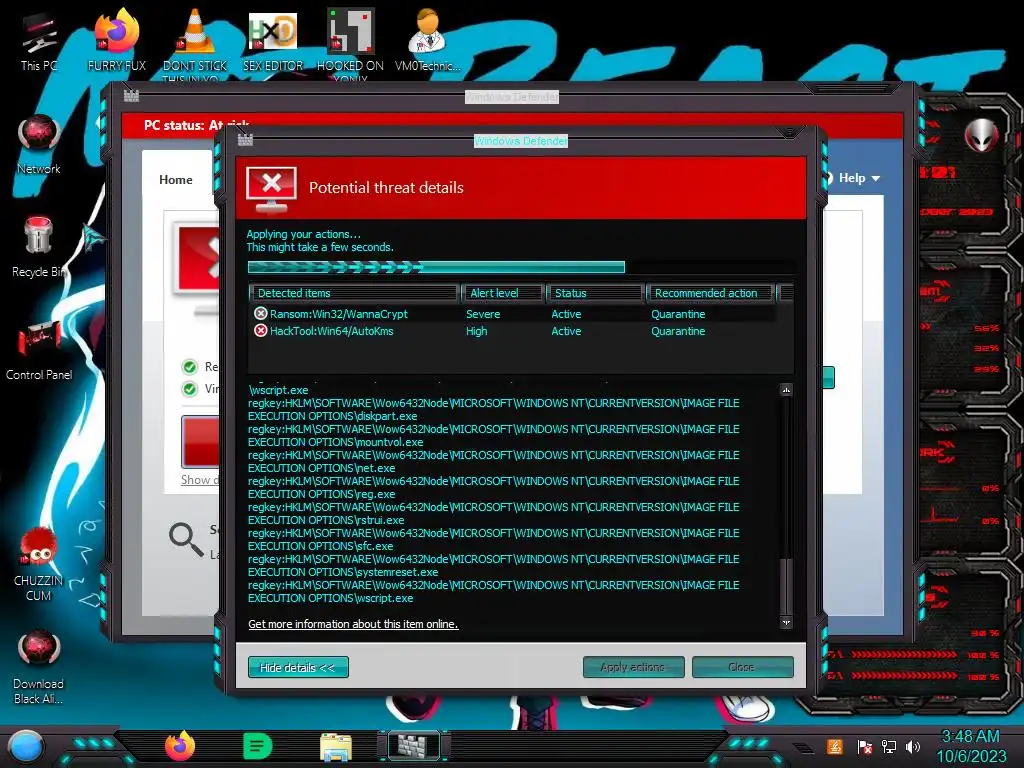Click the Alert level column header
The height and width of the screenshot is (768, 1024).
[503, 293]
